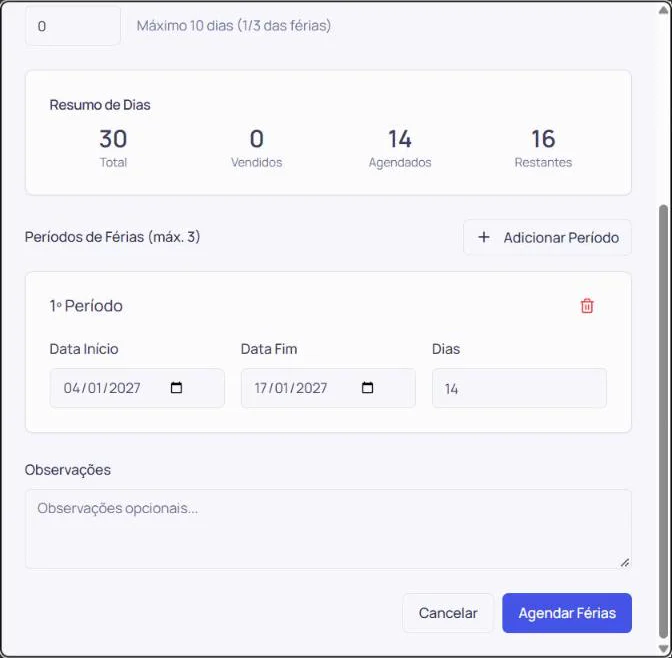Open calendar picker icon in Data Fim

(367, 388)
